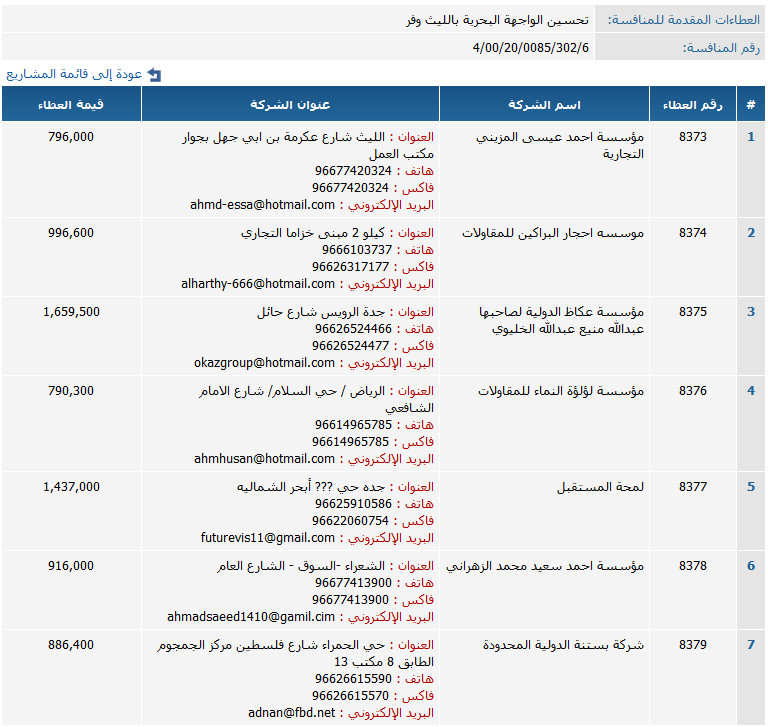Viewport: 768px width, 727px height.
Task: Click the رقم العطاء column header
Action: point(692,105)
